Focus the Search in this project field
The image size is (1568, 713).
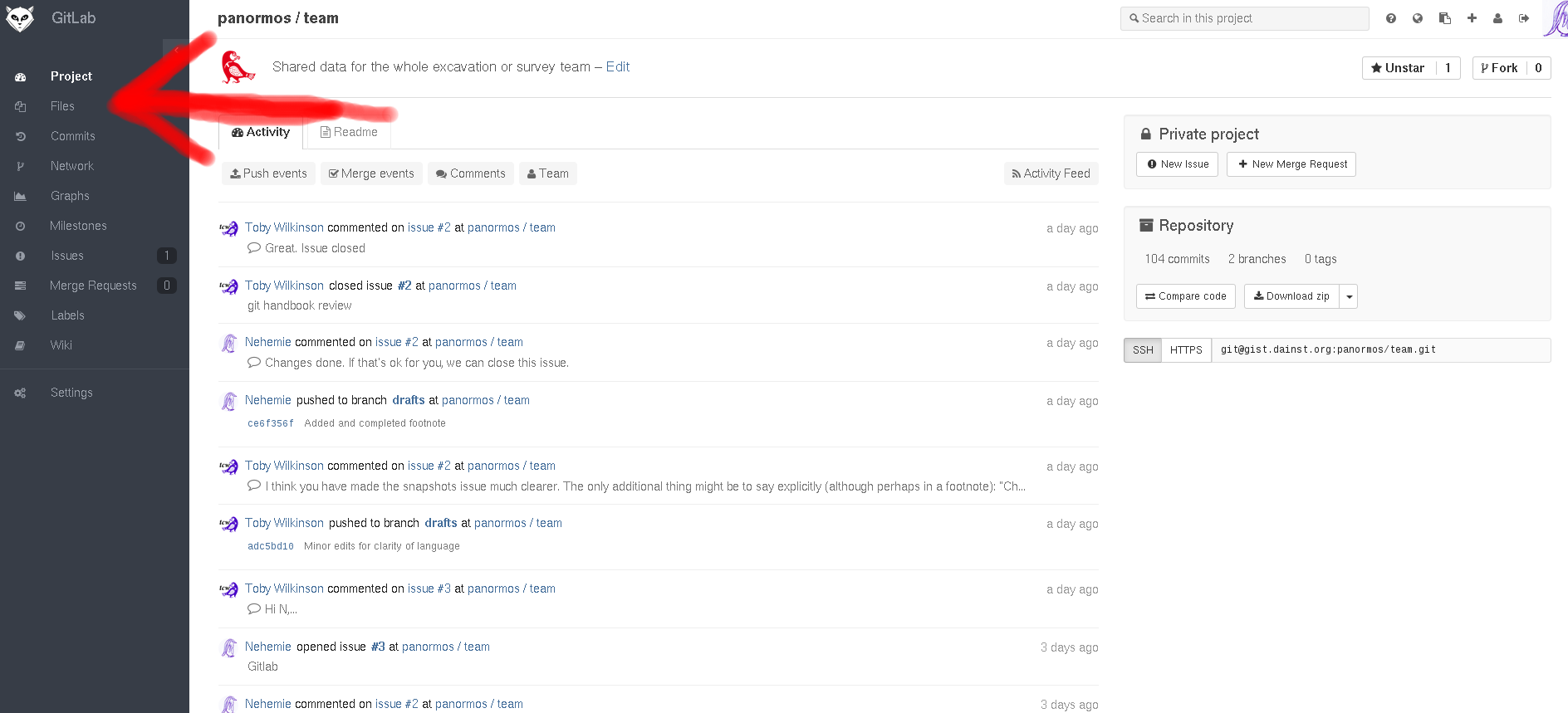click(1244, 18)
